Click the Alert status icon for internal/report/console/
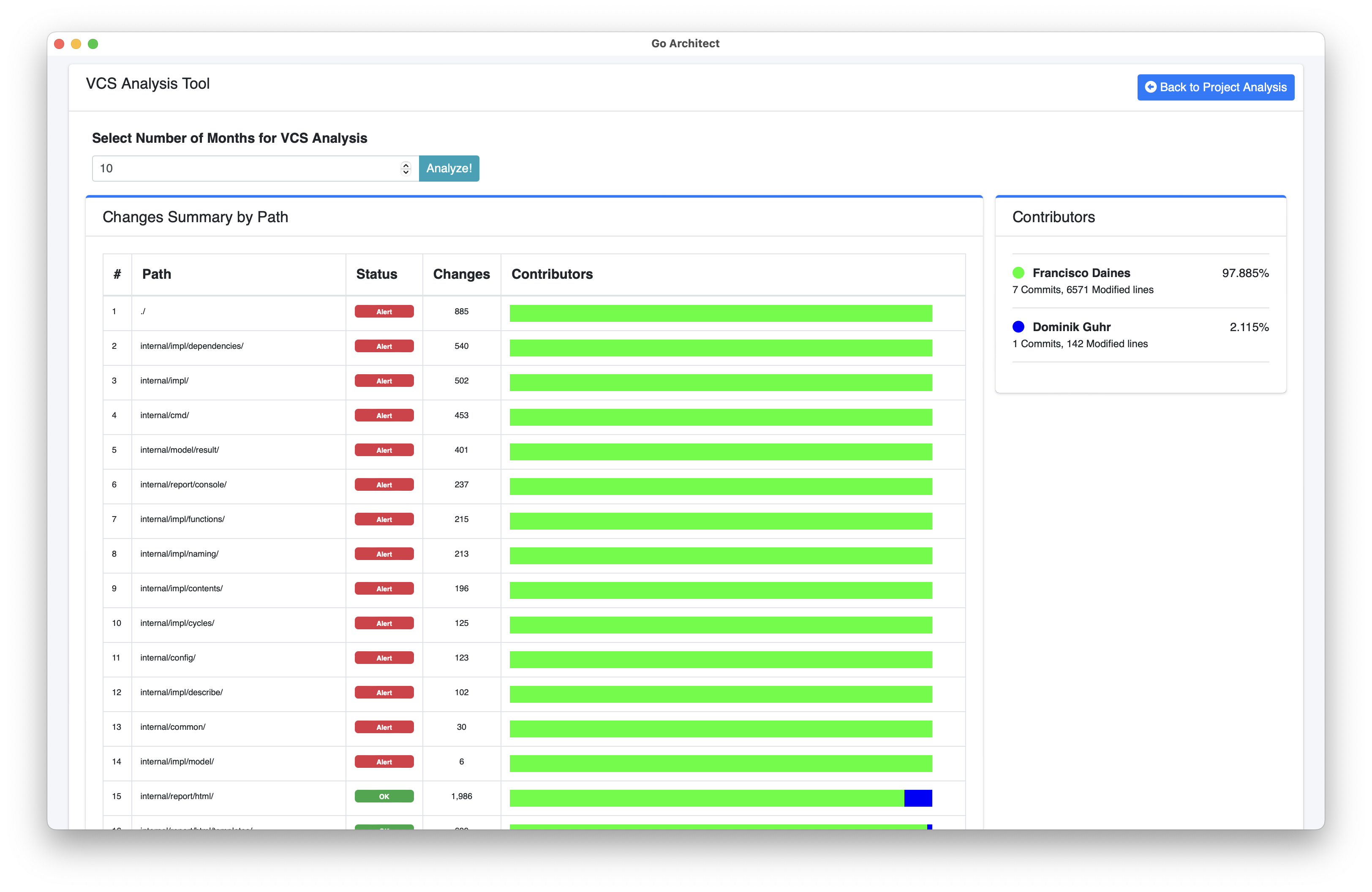 [384, 484]
